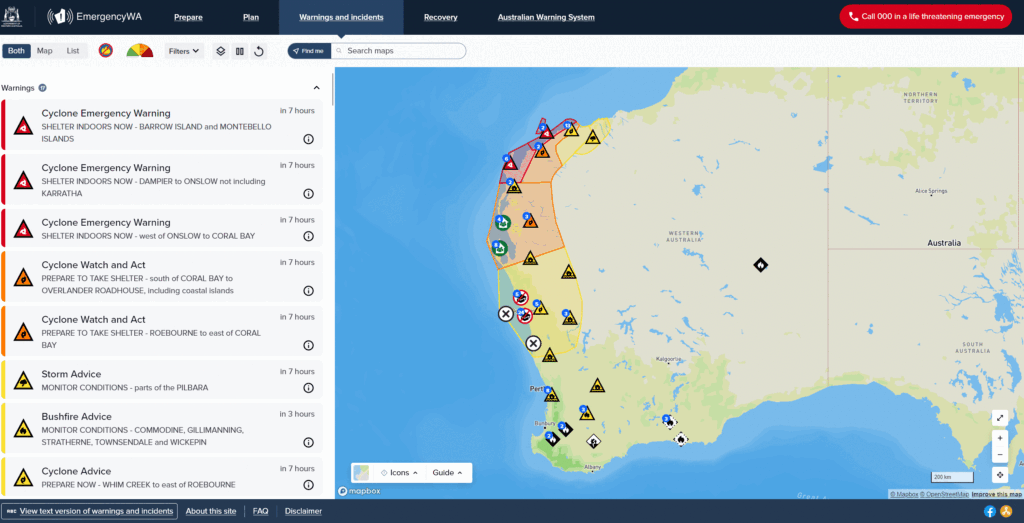This screenshot has height=523, width=1024.
Task: Open the Filters dropdown
Action: point(184,51)
